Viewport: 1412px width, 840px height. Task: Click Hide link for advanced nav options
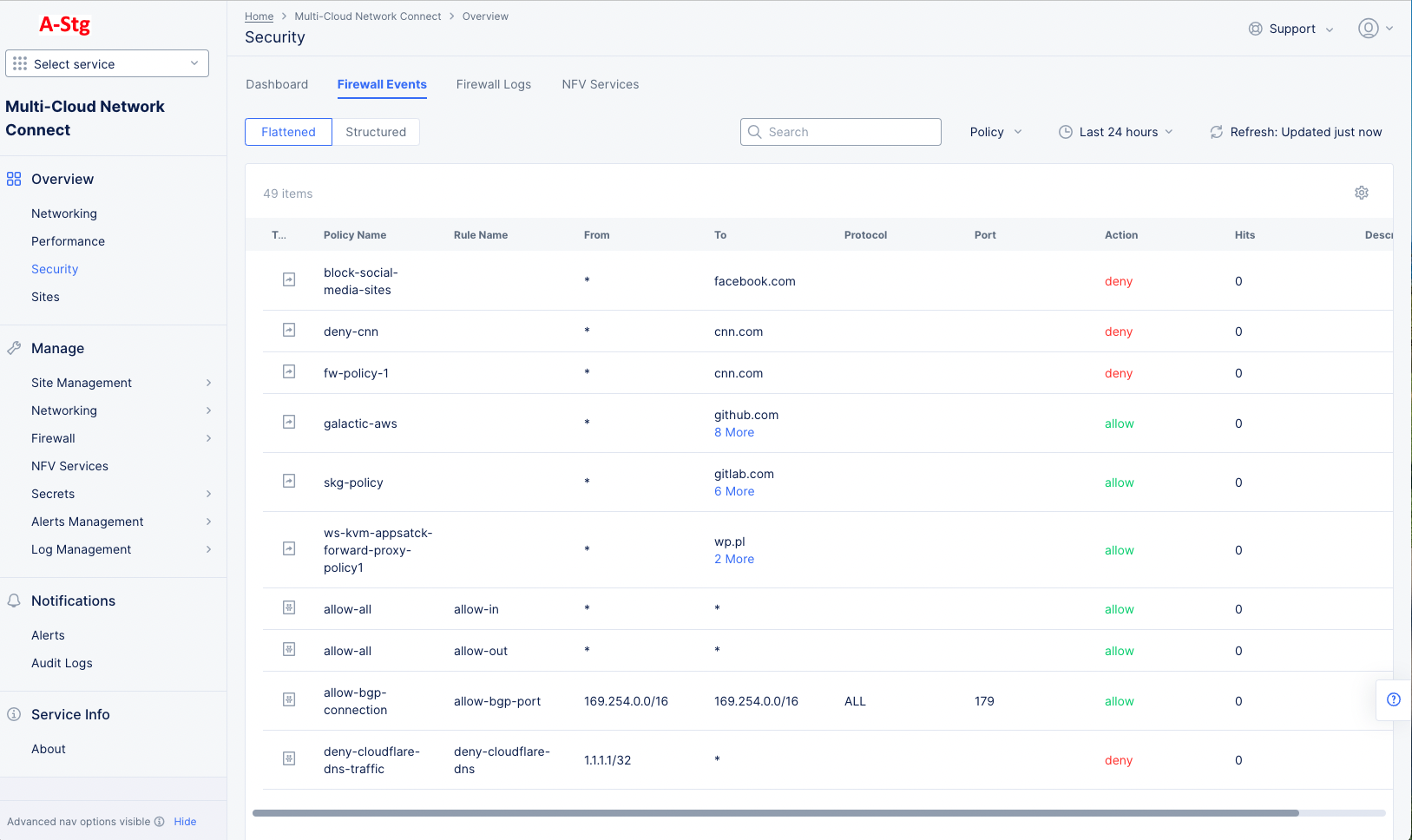185,822
